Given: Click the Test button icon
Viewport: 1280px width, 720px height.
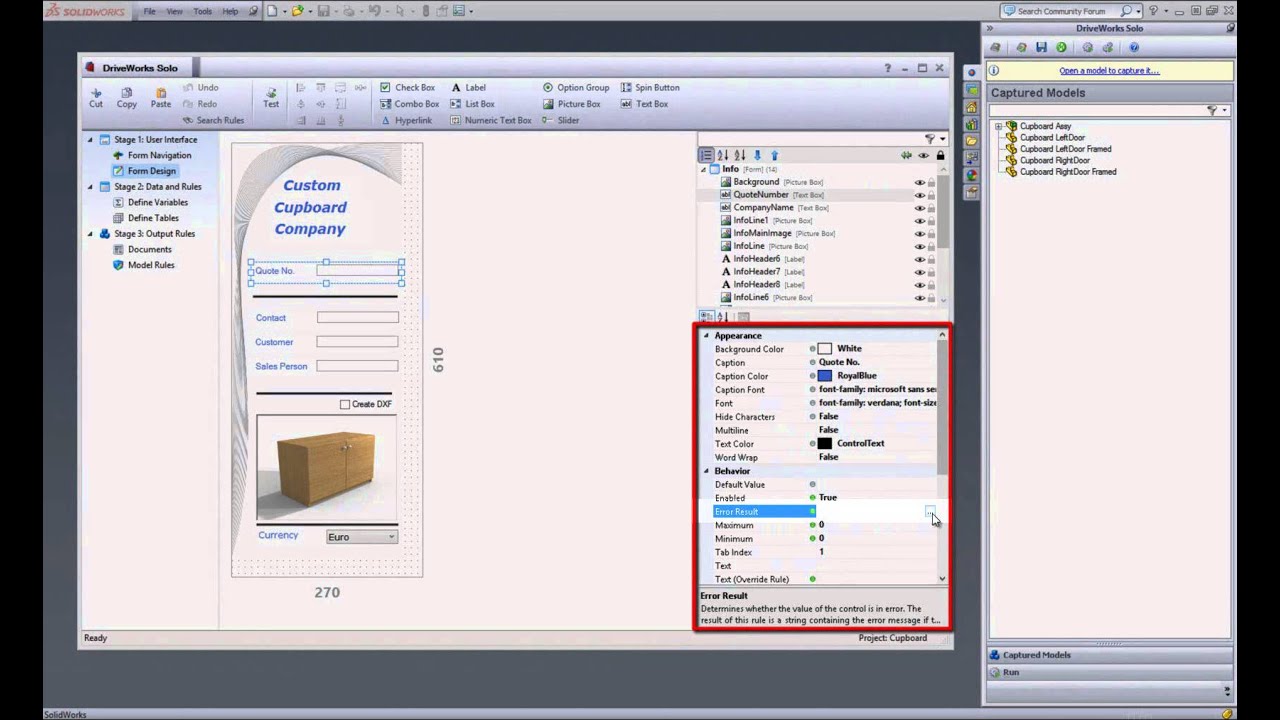Looking at the screenshot, I should 271,97.
